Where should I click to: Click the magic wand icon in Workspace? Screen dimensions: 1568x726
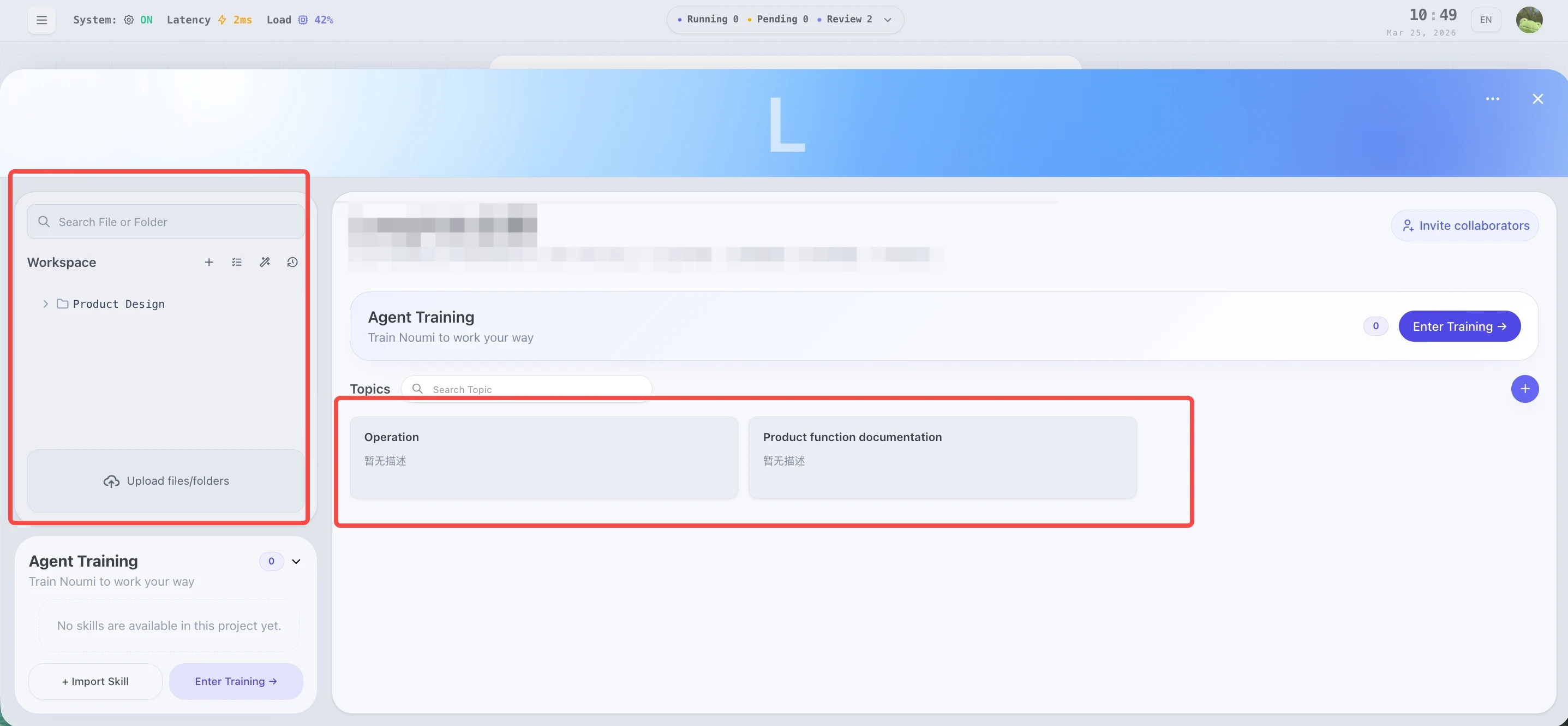(265, 262)
